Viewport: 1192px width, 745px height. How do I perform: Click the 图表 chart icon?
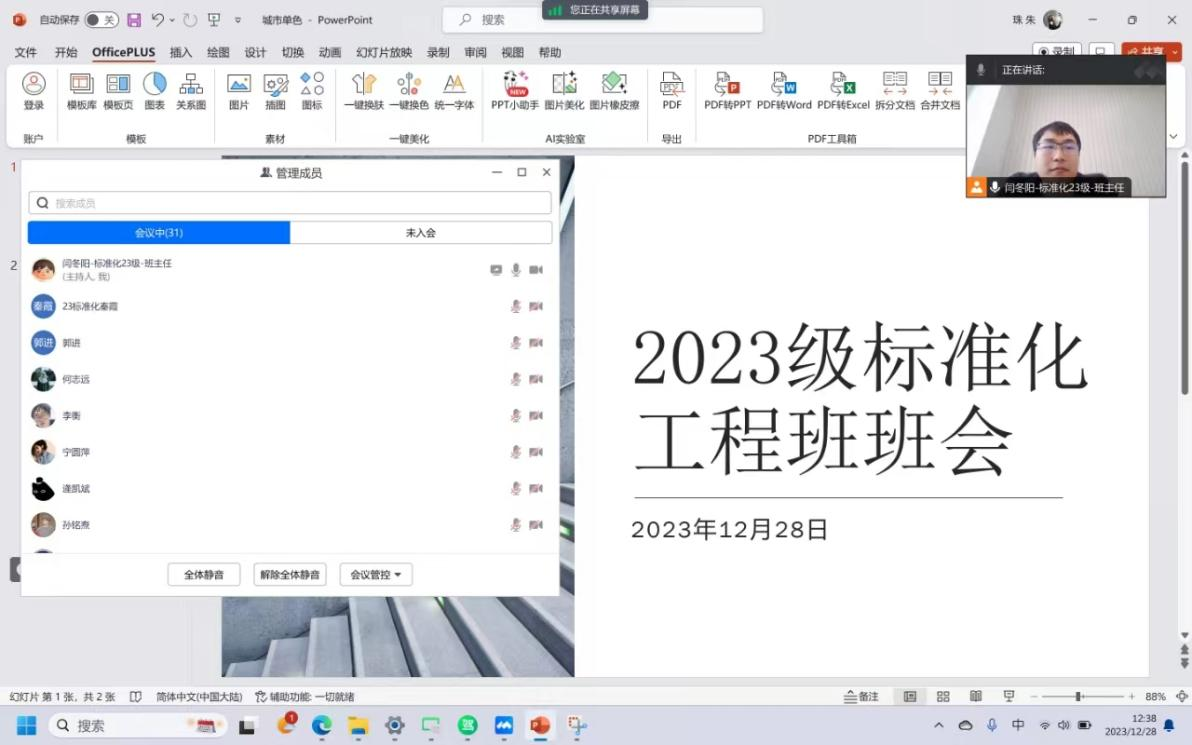coord(154,90)
